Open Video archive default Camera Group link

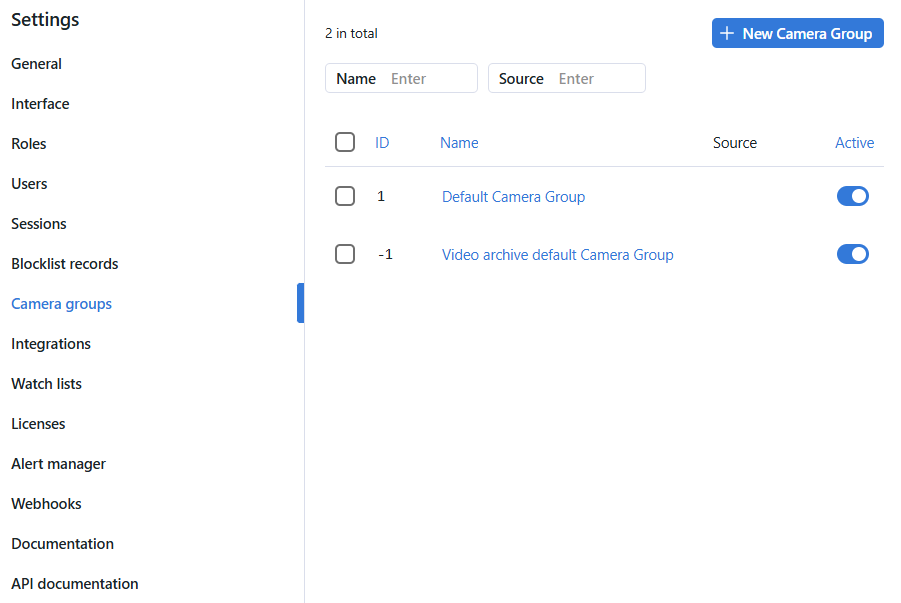pos(557,255)
